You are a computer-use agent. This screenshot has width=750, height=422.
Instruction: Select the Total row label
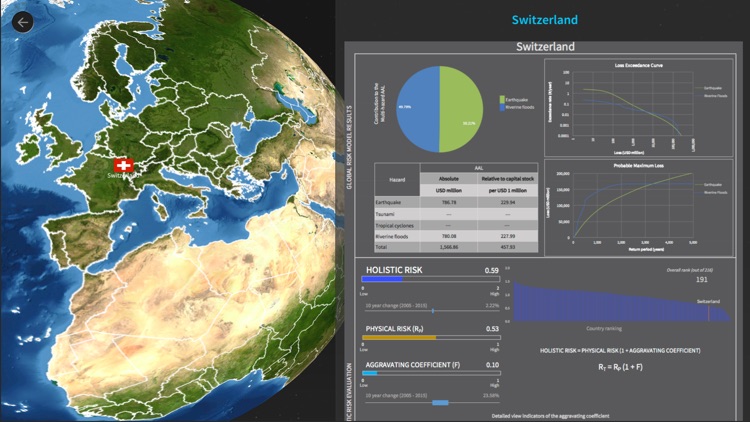coord(382,247)
